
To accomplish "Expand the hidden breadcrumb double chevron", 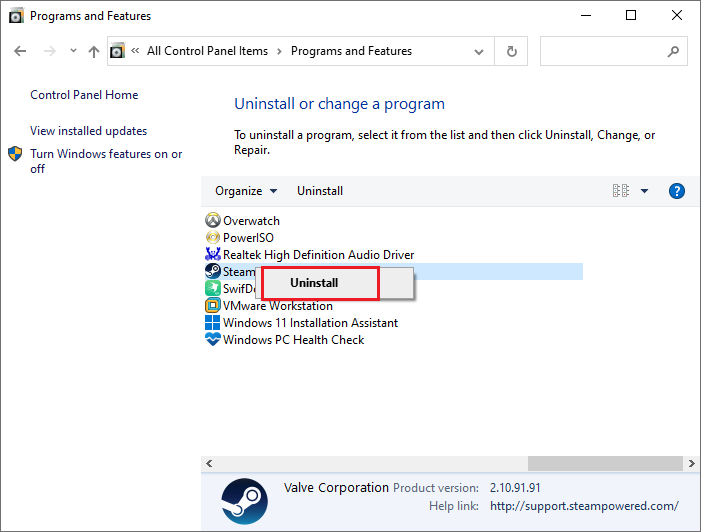I will pyautogui.click(x=135, y=51).
